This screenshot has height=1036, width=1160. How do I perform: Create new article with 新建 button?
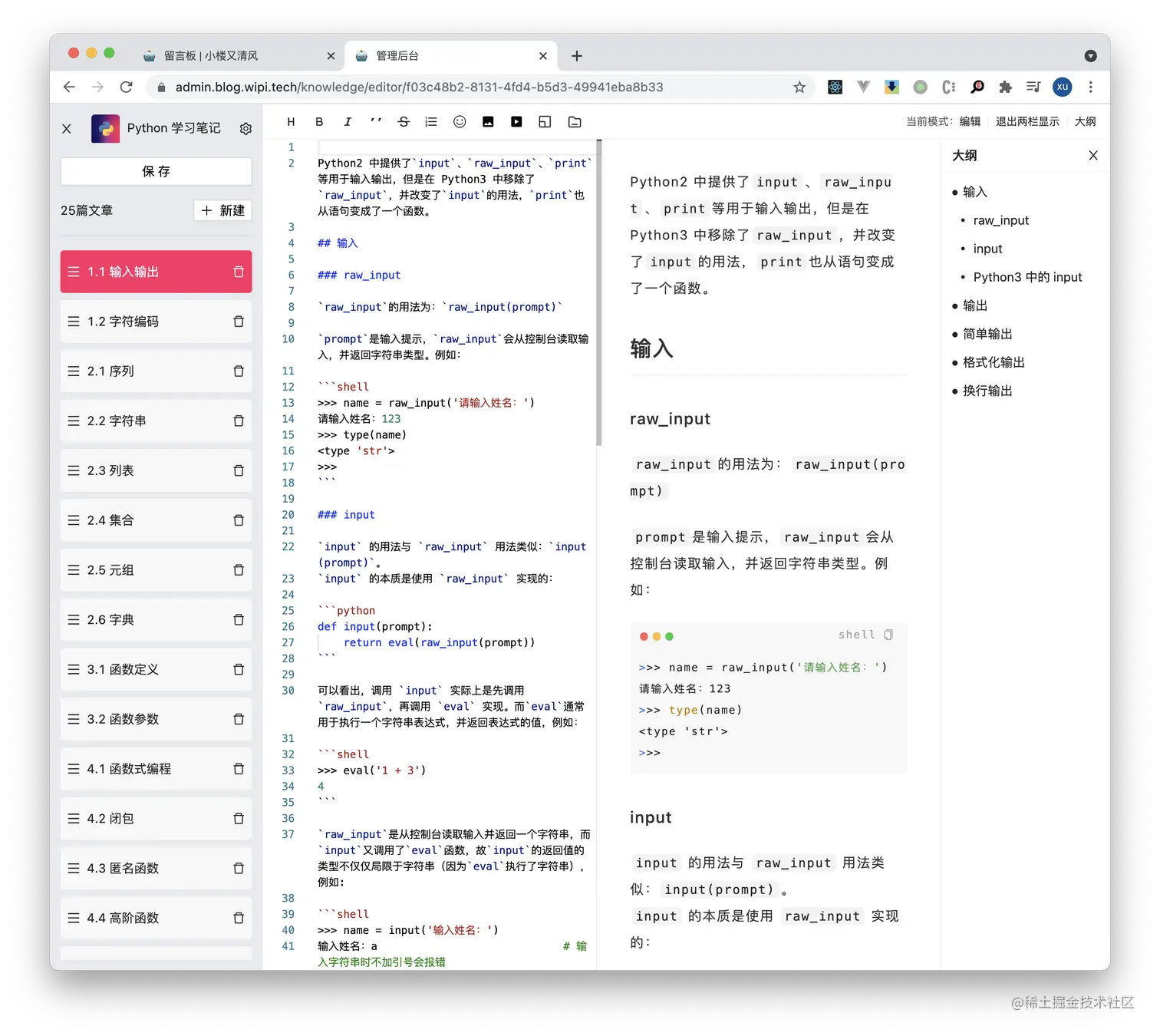pos(222,210)
